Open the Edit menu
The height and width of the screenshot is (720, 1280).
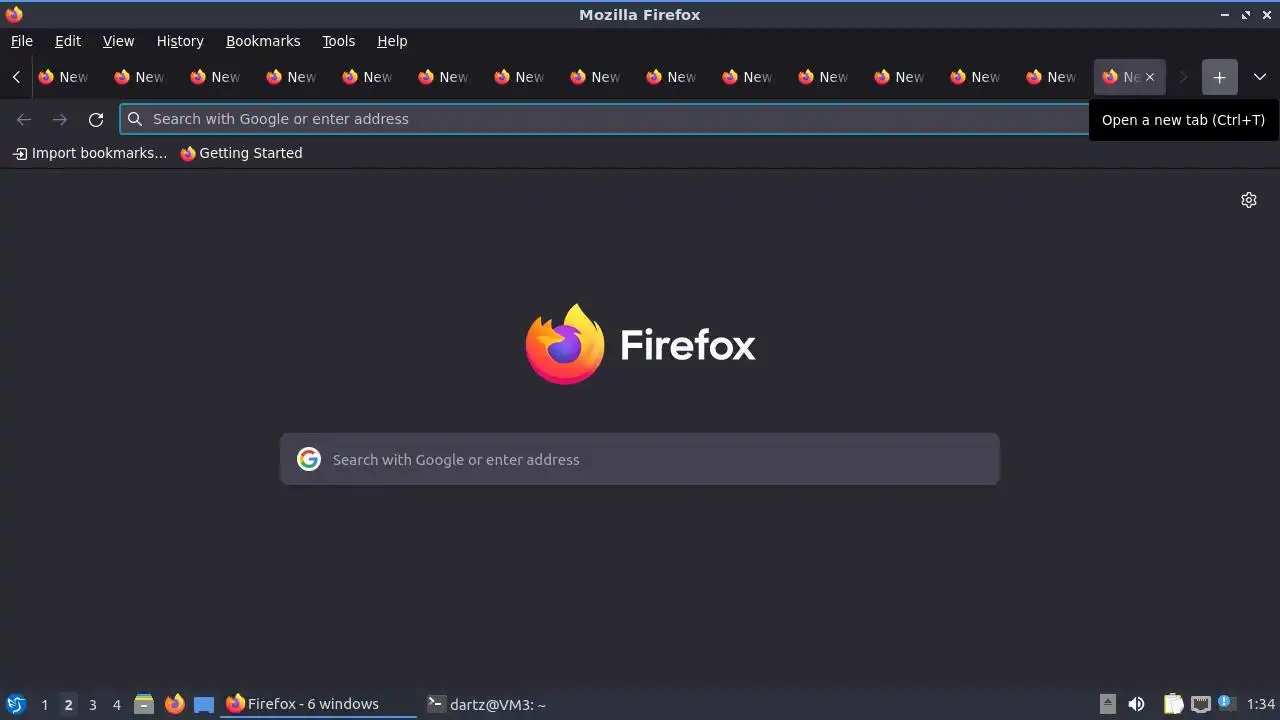pyautogui.click(x=68, y=41)
